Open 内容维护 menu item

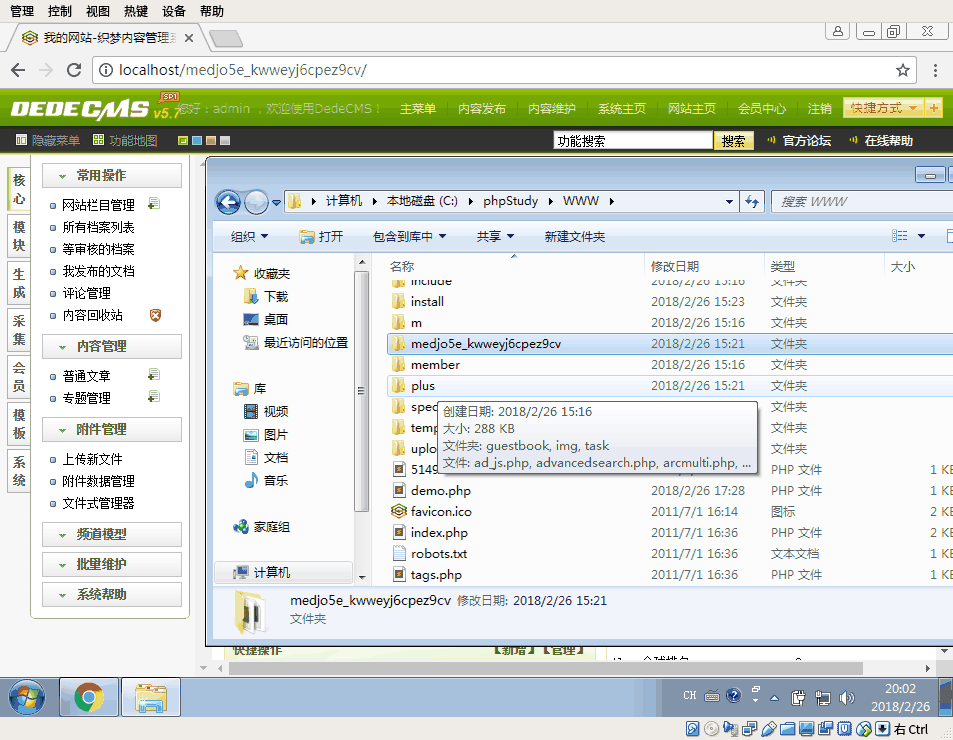click(551, 109)
